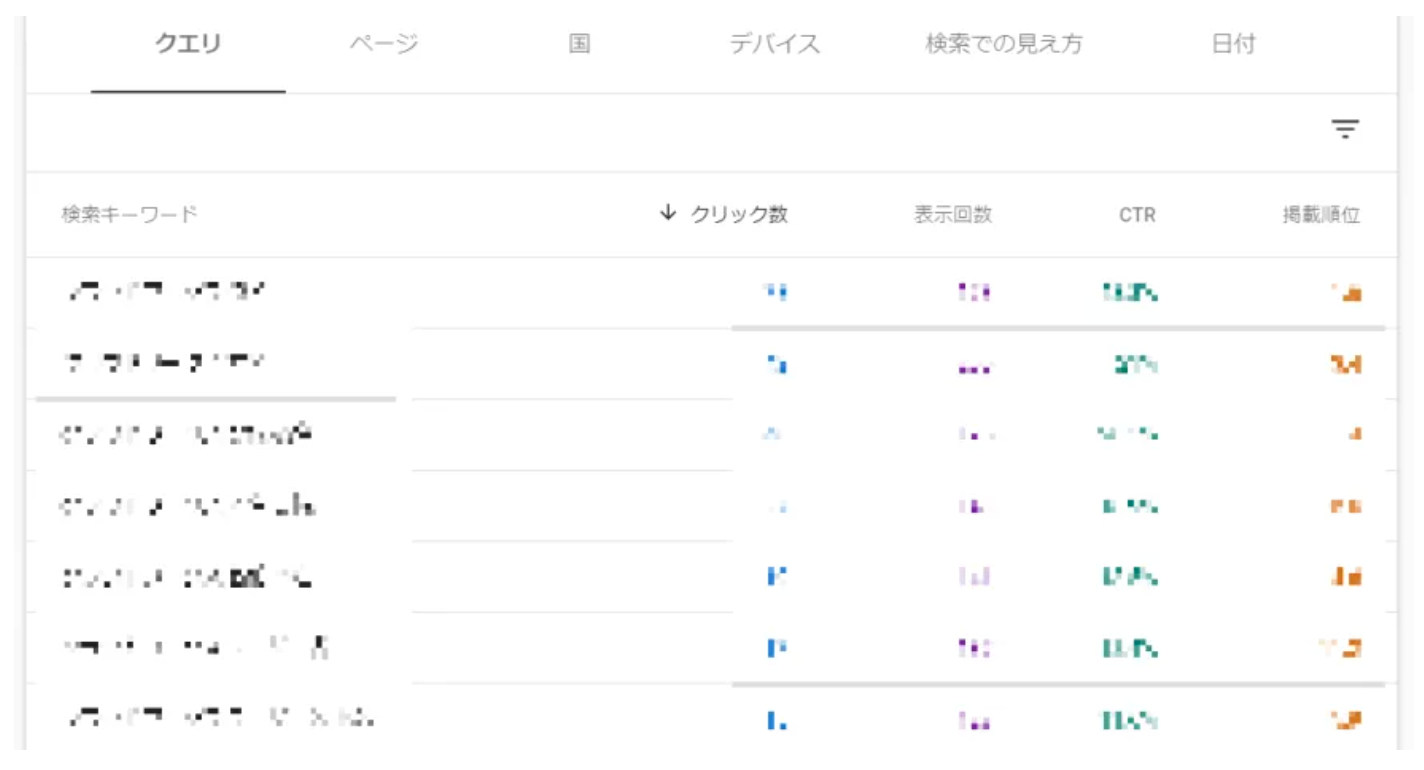Go to the 検索での見え方 tab
Image resolution: width=1424 pixels, height=770 pixels.
tap(1003, 44)
